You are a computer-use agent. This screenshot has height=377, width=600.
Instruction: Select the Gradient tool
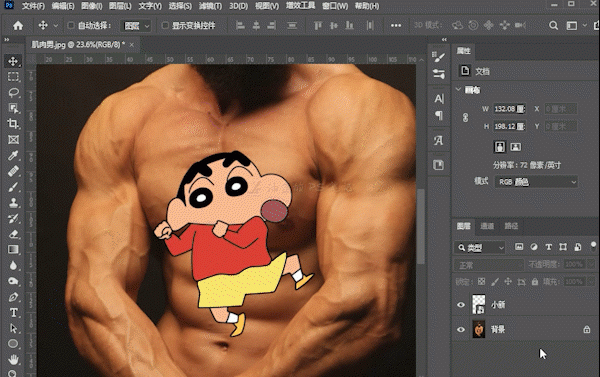click(x=13, y=250)
